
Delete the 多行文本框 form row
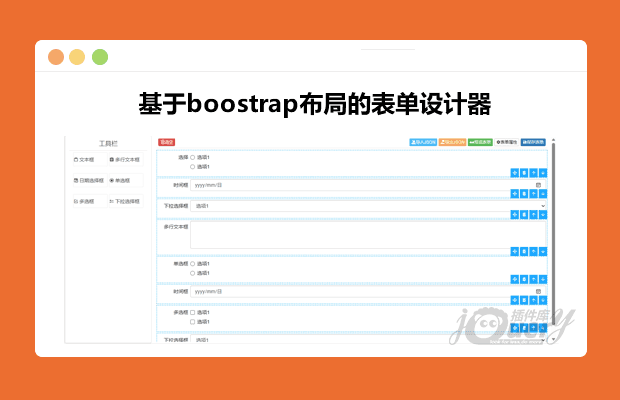524,251
